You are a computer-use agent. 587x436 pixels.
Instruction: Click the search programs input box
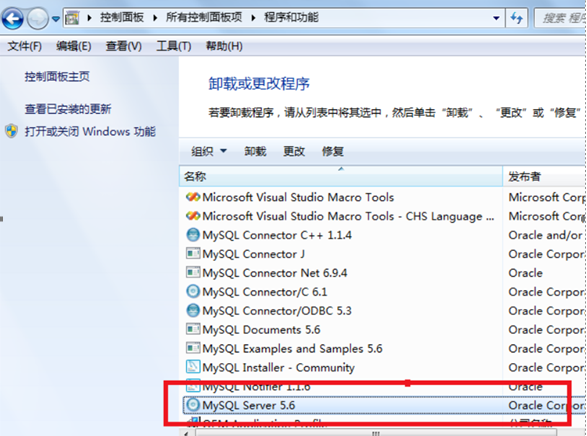[560, 18]
